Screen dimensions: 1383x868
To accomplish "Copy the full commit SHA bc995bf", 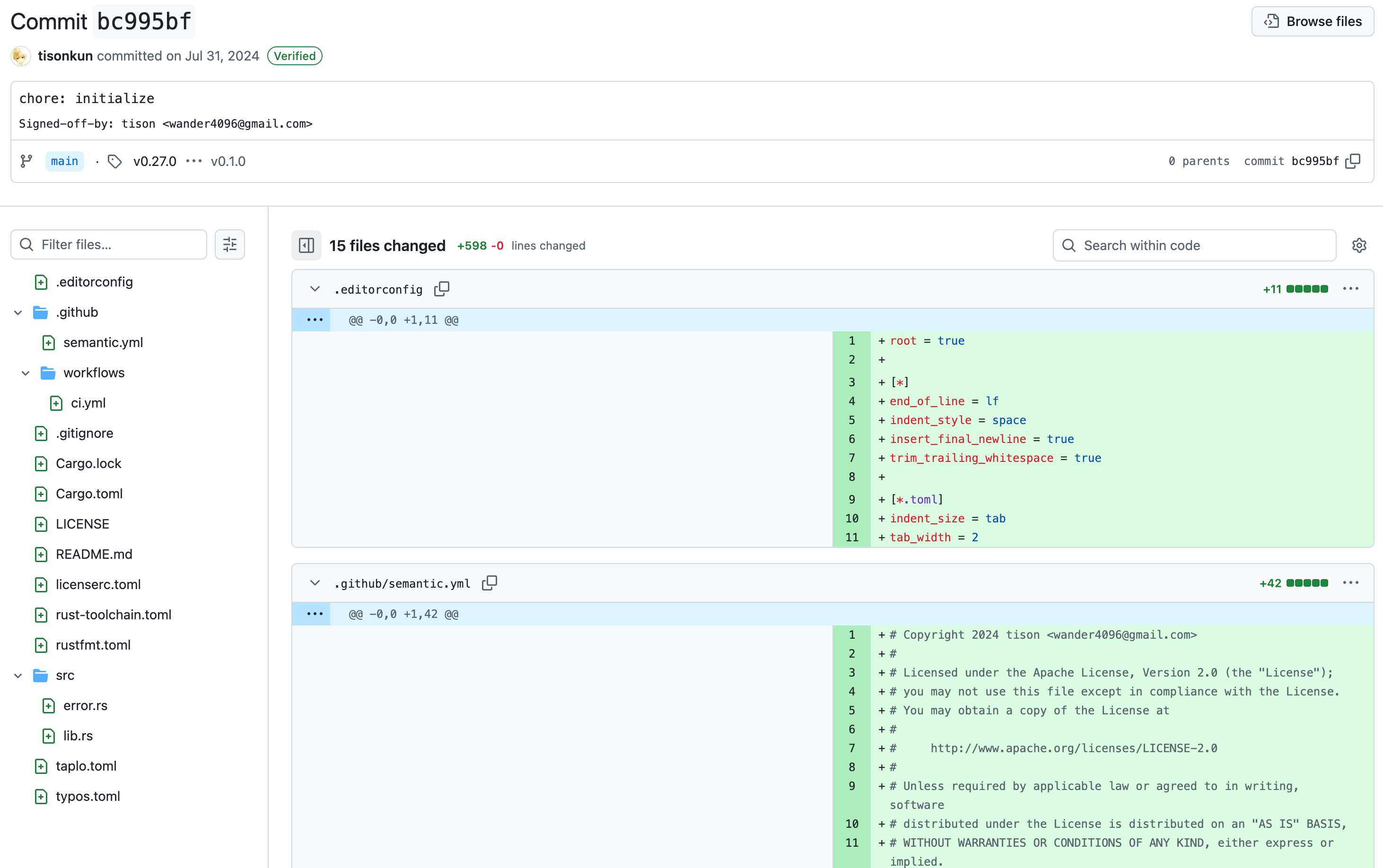I will 1353,161.
